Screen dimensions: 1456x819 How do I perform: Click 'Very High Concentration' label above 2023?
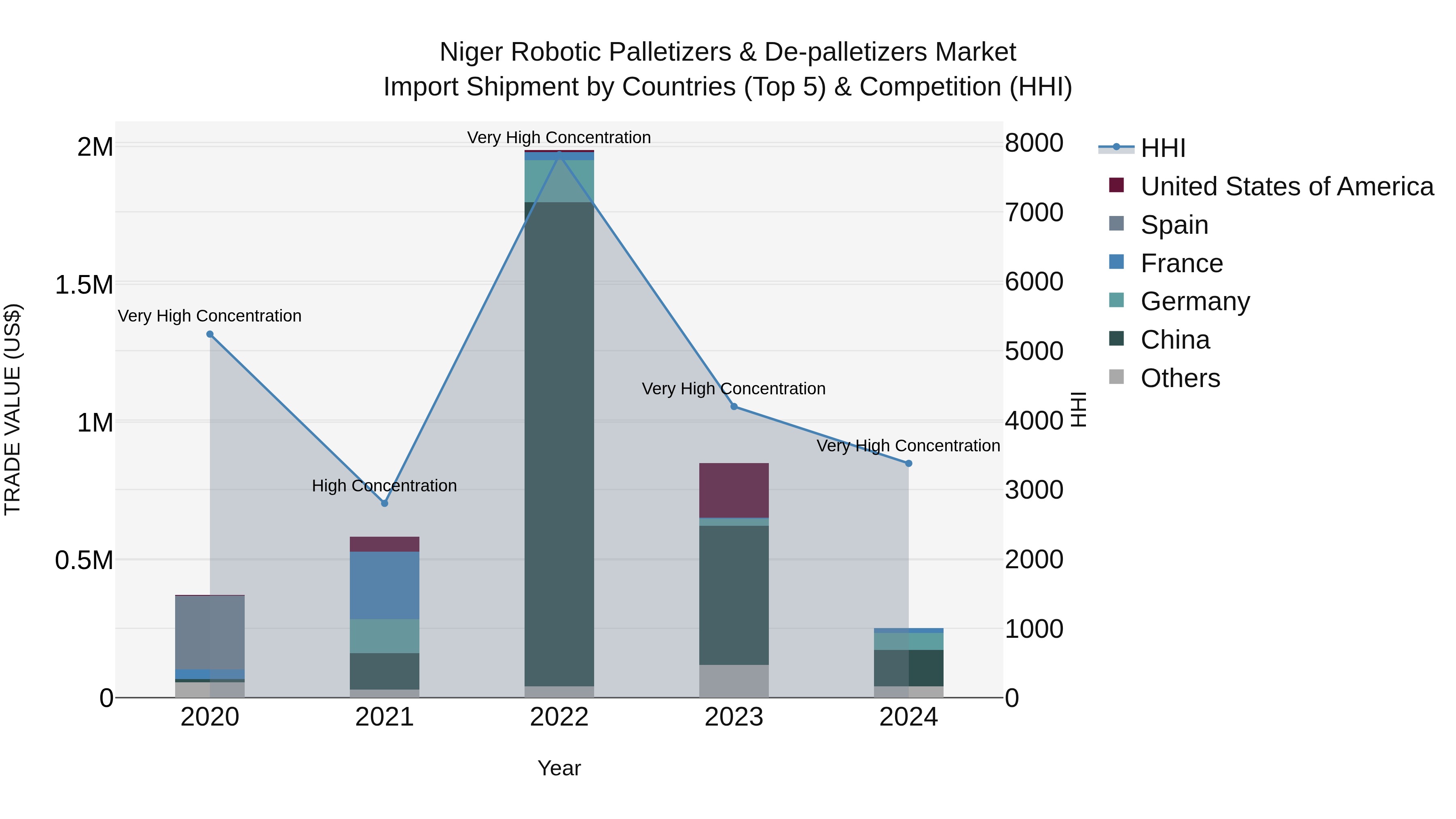(734, 388)
